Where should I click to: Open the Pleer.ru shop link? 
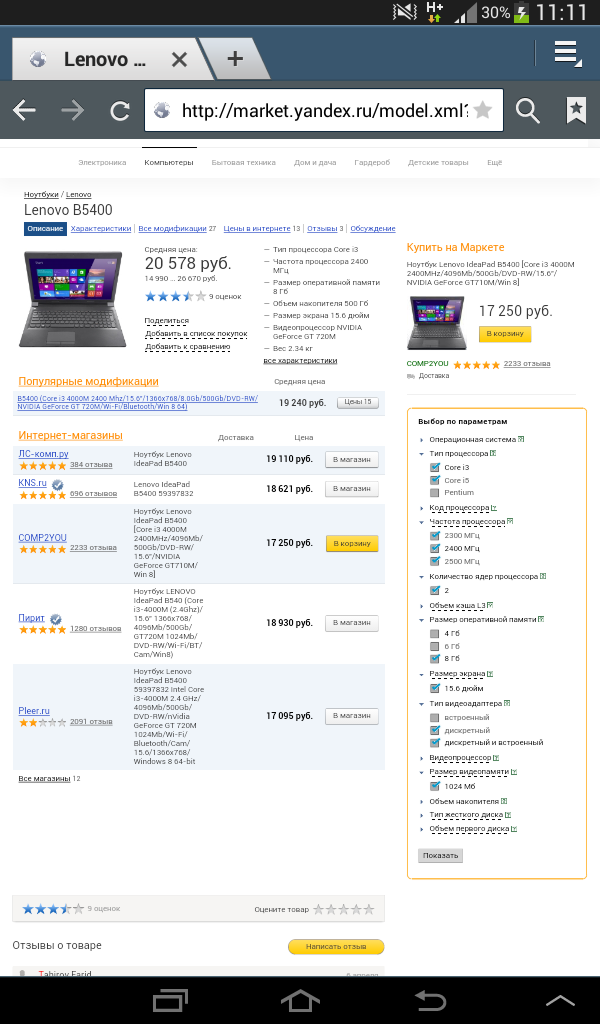(34, 711)
